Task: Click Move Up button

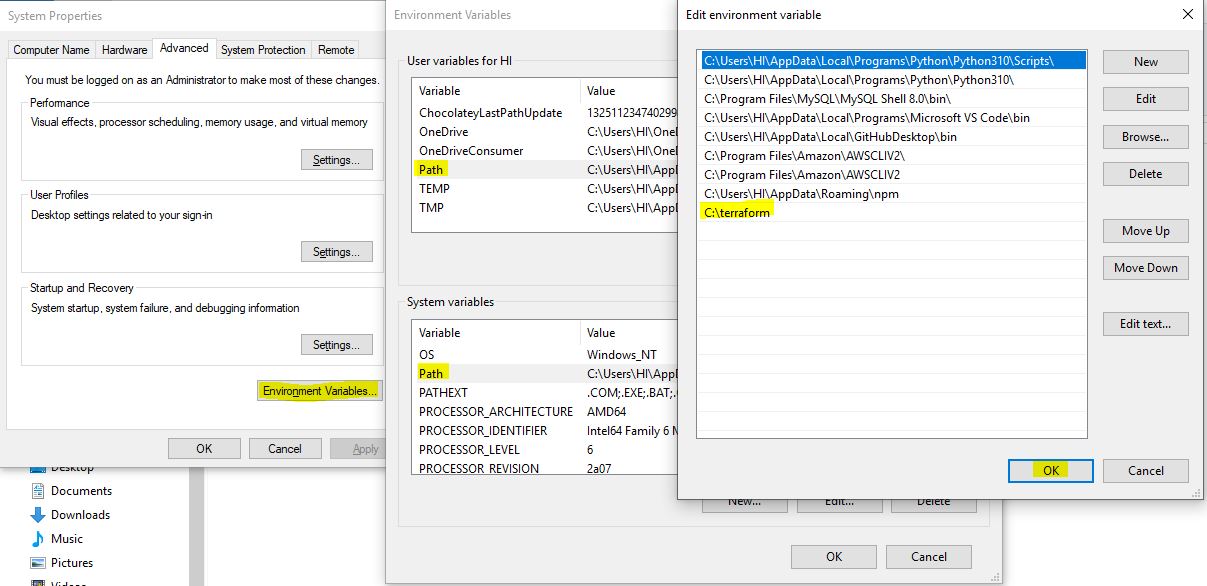Action: point(1145,231)
